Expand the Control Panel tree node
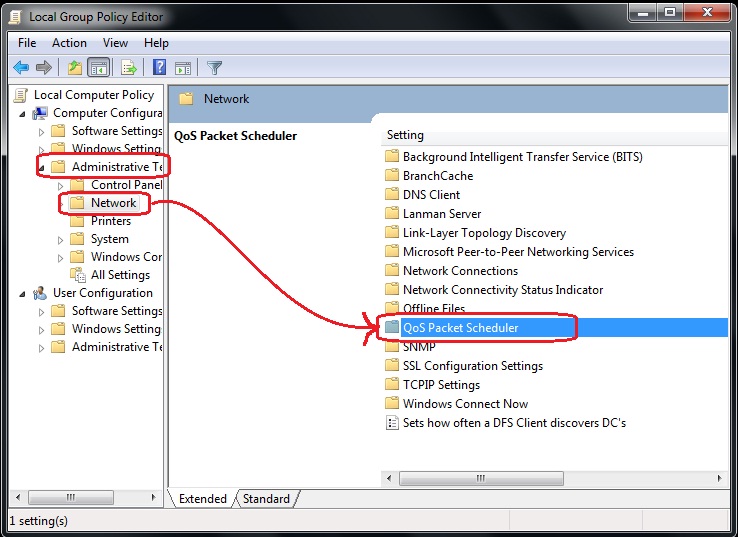The width and height of the screenshot is (738, 537). 60,186
